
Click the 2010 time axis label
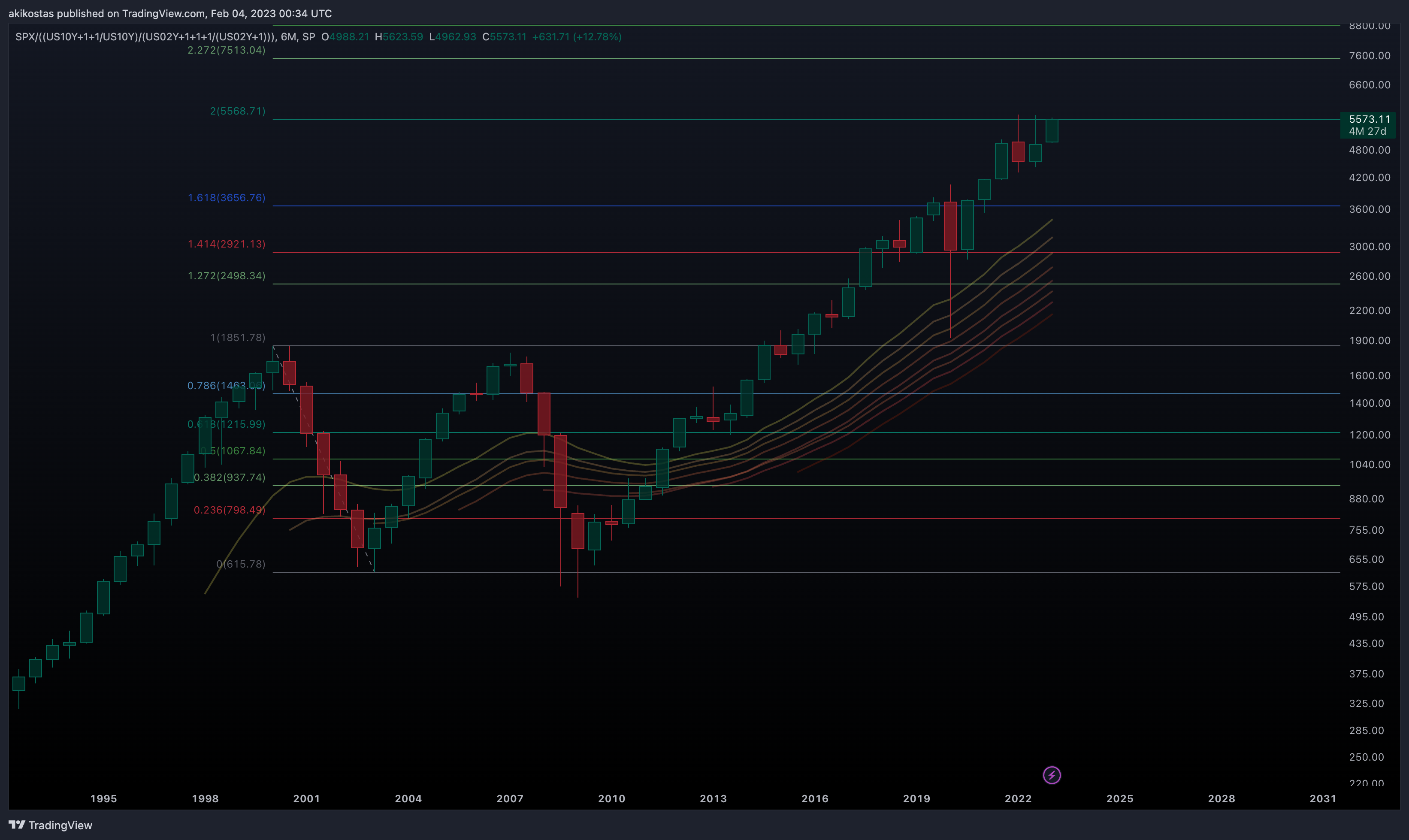[x=611, y=799]
